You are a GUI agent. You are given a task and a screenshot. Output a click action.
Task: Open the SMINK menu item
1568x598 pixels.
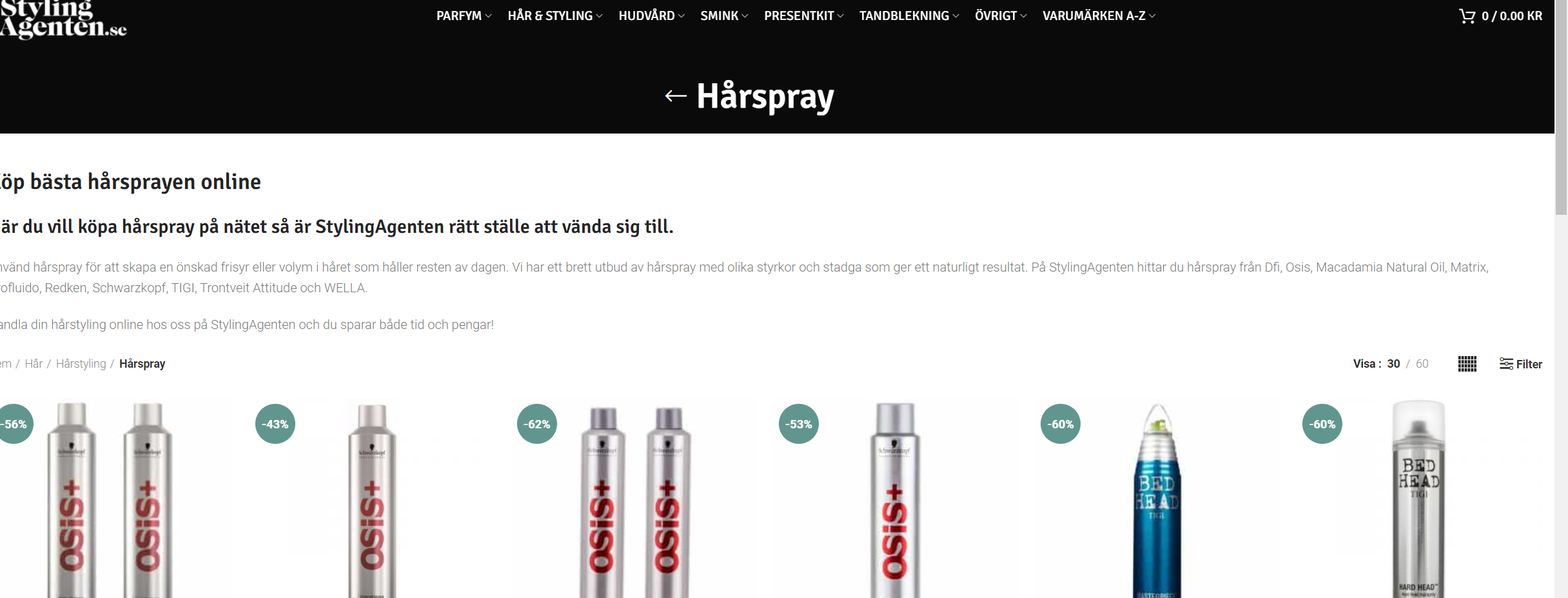tap(724, 15)
